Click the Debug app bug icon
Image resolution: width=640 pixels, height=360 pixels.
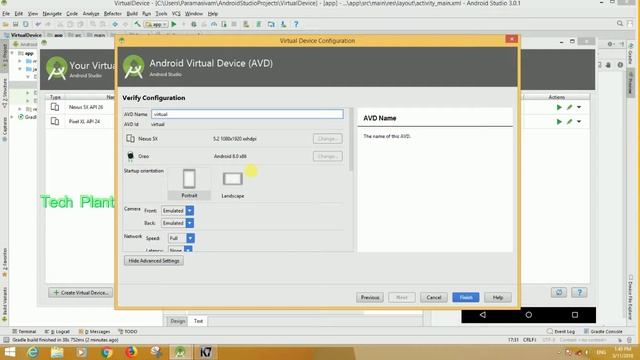[x=194, y=24]
